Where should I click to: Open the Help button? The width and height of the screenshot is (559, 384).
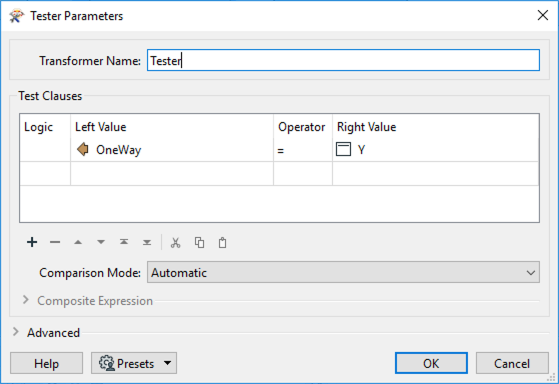pyautogui.click(x=46, y=363)
